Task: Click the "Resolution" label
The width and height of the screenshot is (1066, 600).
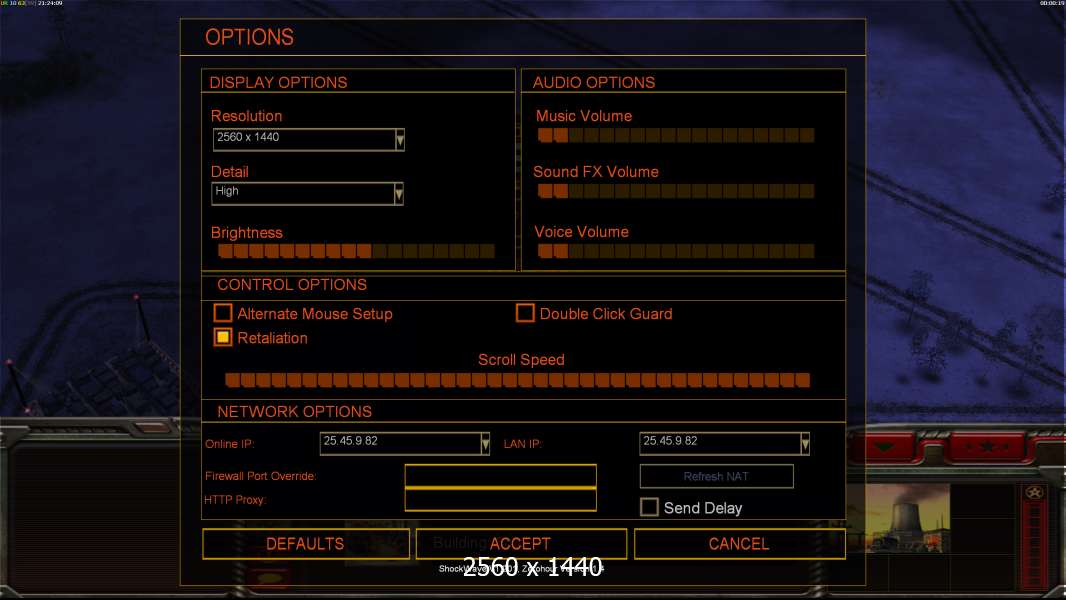Action: (246, 116)
